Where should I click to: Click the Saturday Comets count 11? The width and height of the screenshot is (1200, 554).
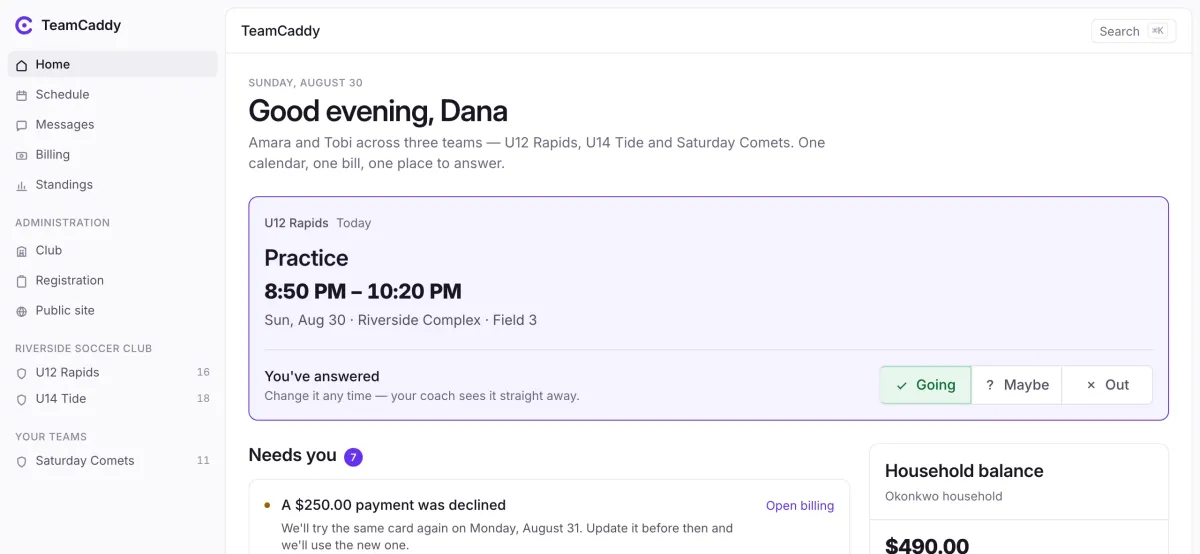click(x=203, y=460)
